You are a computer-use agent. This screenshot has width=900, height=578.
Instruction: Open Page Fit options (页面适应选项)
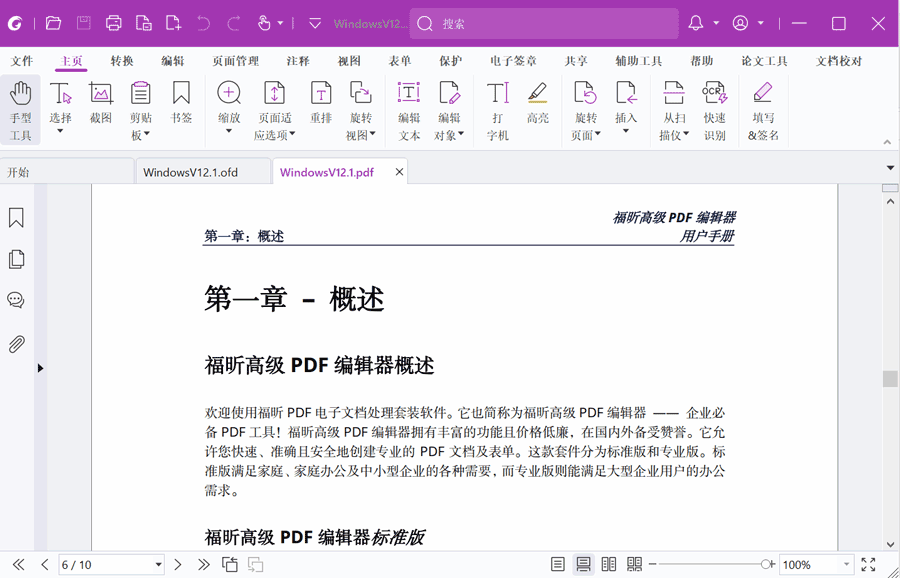(274, 110)
